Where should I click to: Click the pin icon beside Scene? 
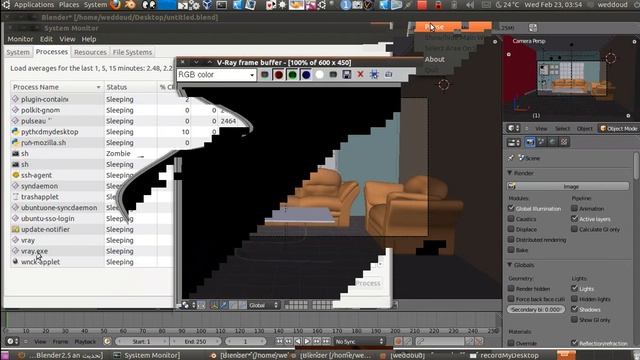click(511, 158)
